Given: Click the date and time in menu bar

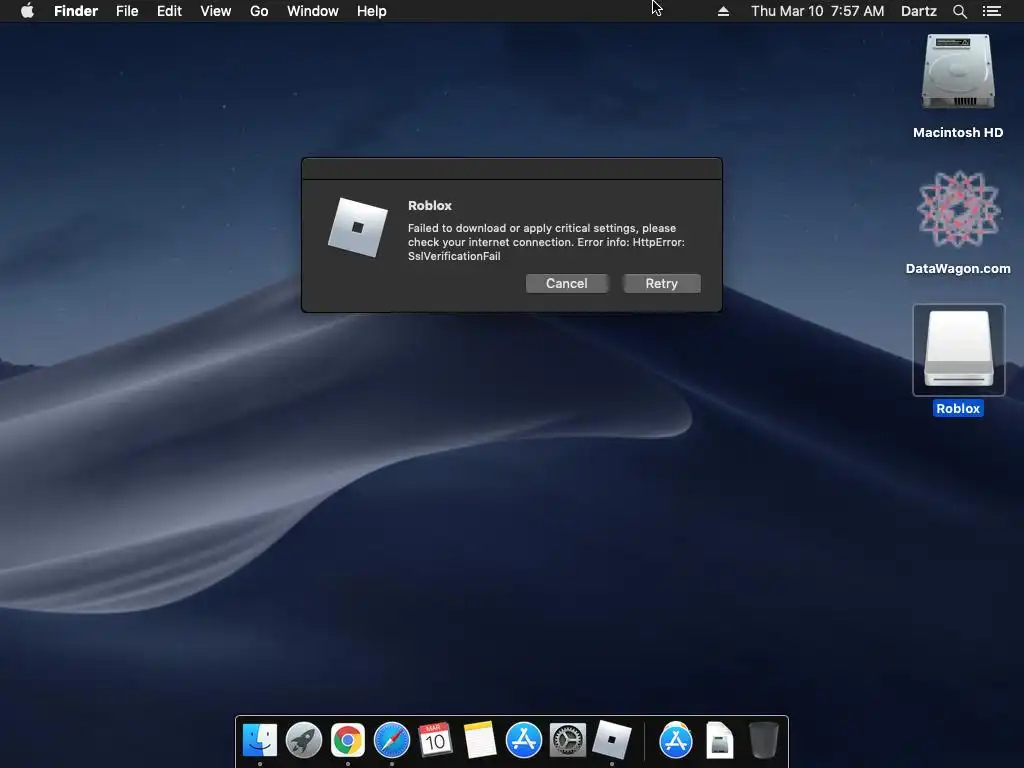Looking at the screenshot, I should click(x=818, y=11).
